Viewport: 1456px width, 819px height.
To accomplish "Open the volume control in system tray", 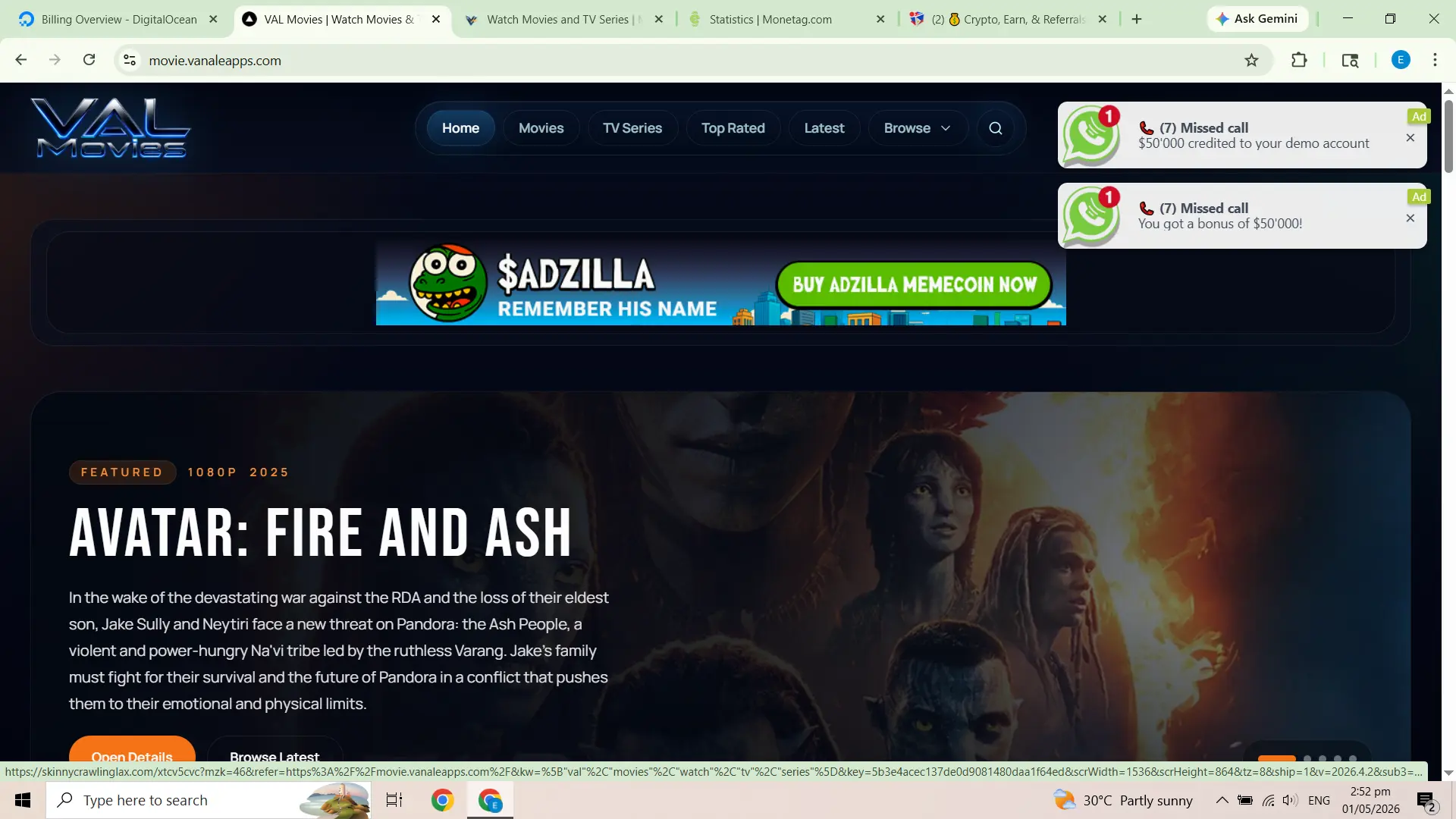I will [1290, 800].
